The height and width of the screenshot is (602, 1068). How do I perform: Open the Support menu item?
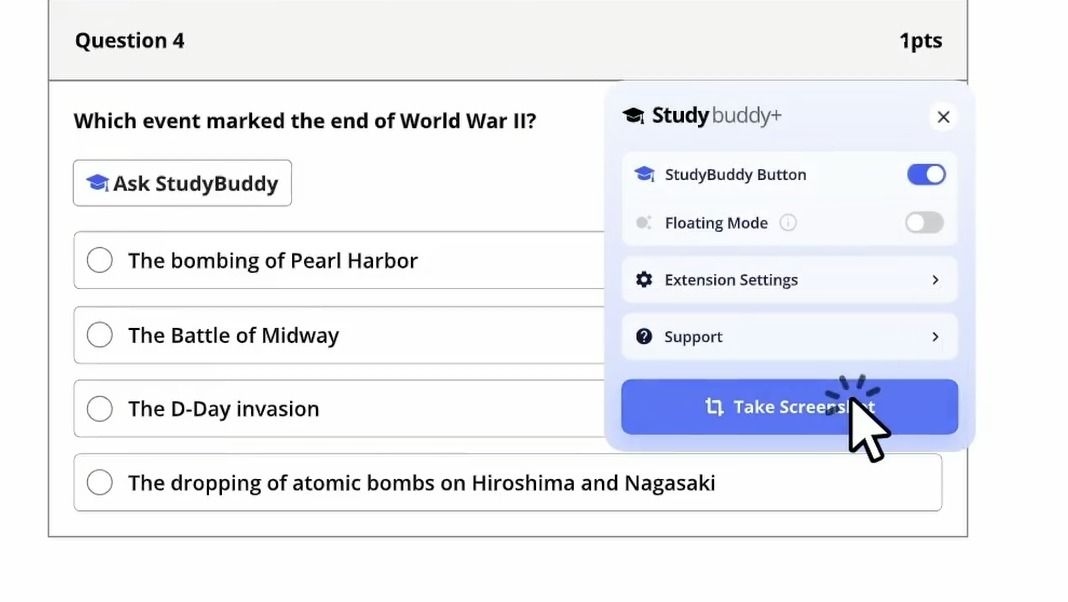pyautogui.click(x=789, y=336)
